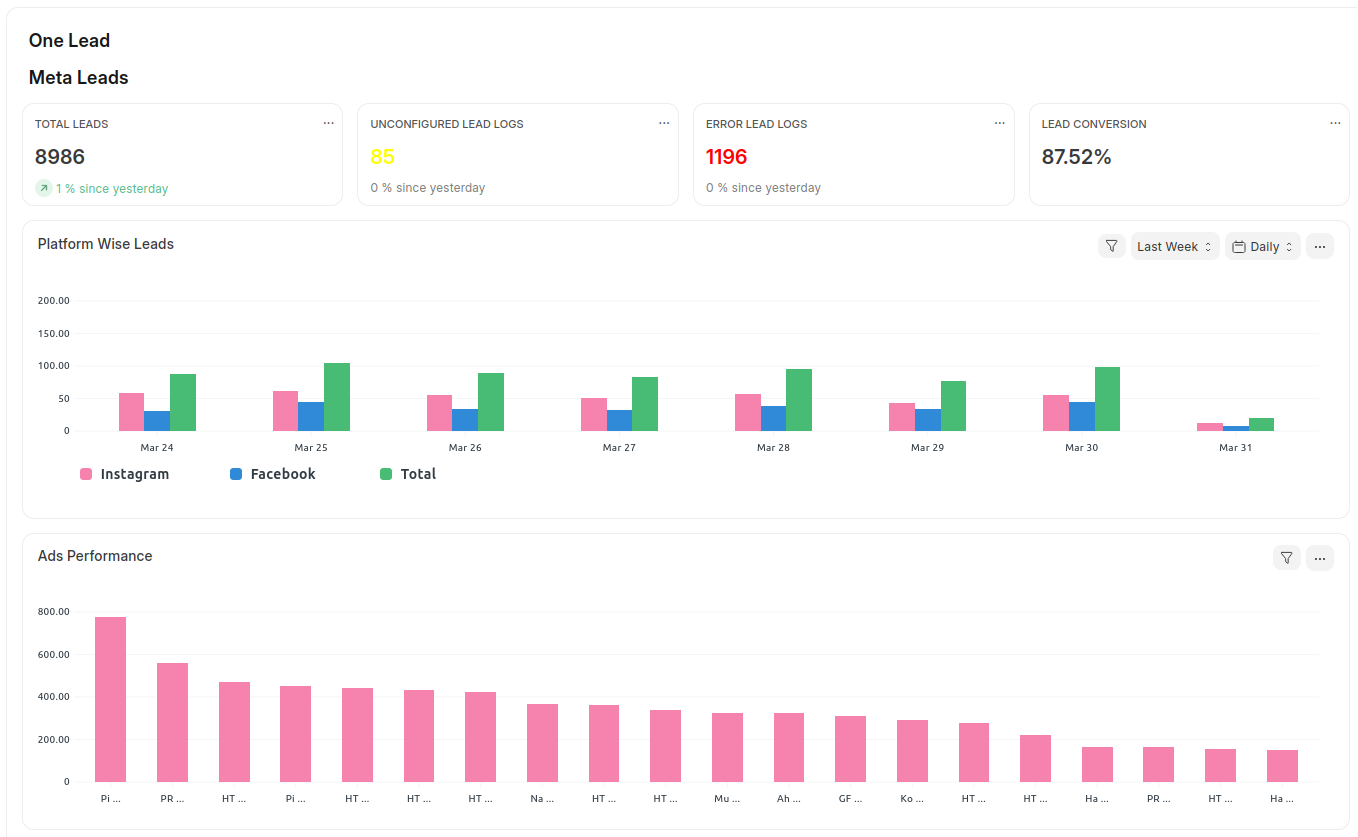Click the Ah ... bar in Ads Performance
The height and width of the screenshot is (837, 1358).
coord(789,748)
